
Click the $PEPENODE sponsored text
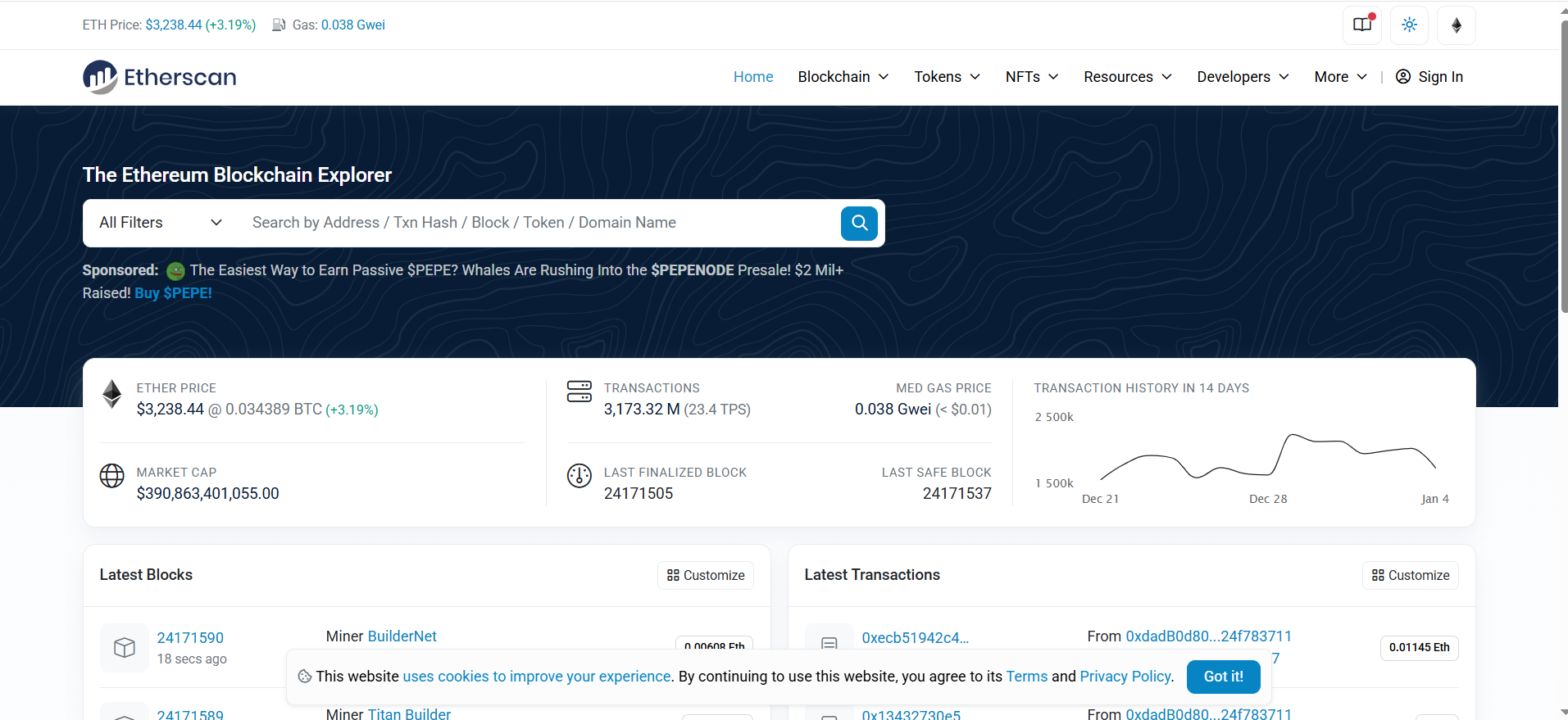coord(692,270)
